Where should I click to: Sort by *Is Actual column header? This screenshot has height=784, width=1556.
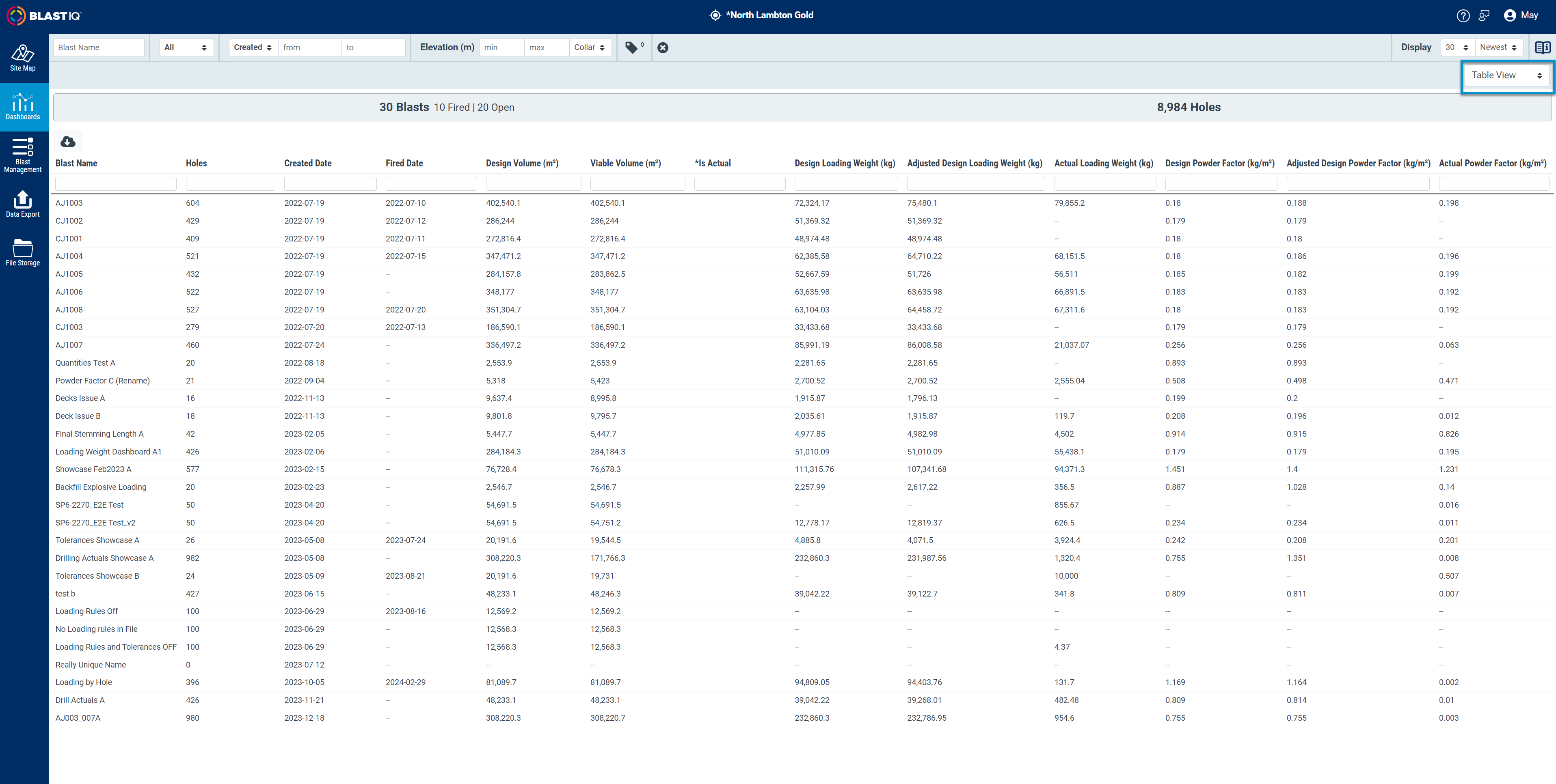pyautogui.click(x=713, y=163)
